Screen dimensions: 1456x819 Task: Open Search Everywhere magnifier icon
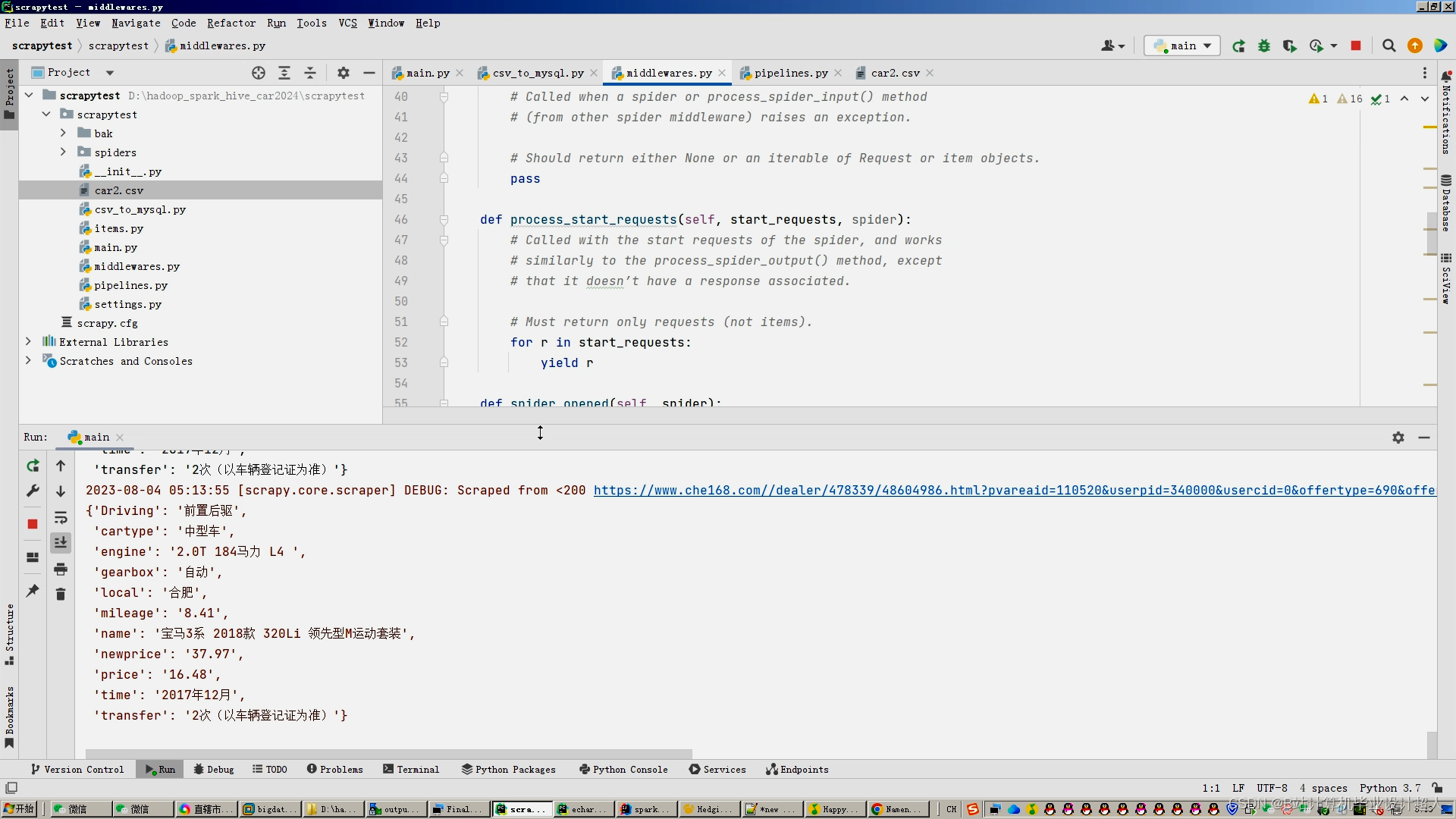pos(1389,46)
